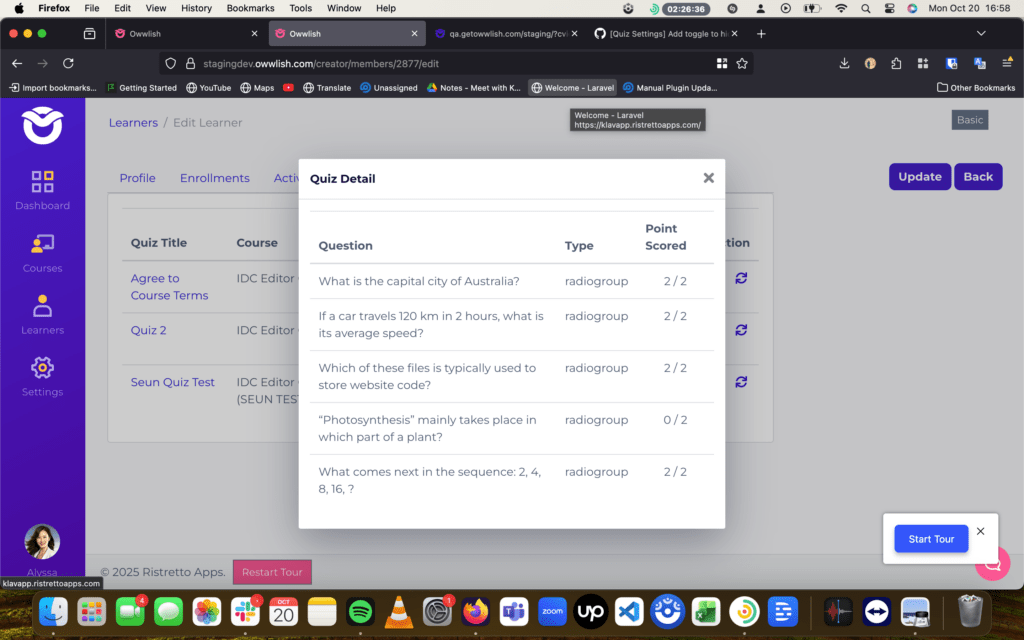Switch to the Enrollments tab

click(x=214, y=178)
